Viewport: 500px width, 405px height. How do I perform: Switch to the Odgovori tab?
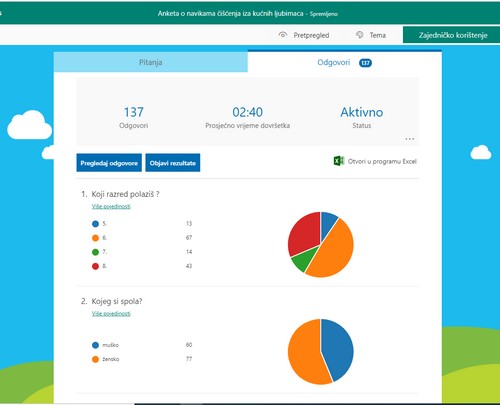[x=345, y=62]
